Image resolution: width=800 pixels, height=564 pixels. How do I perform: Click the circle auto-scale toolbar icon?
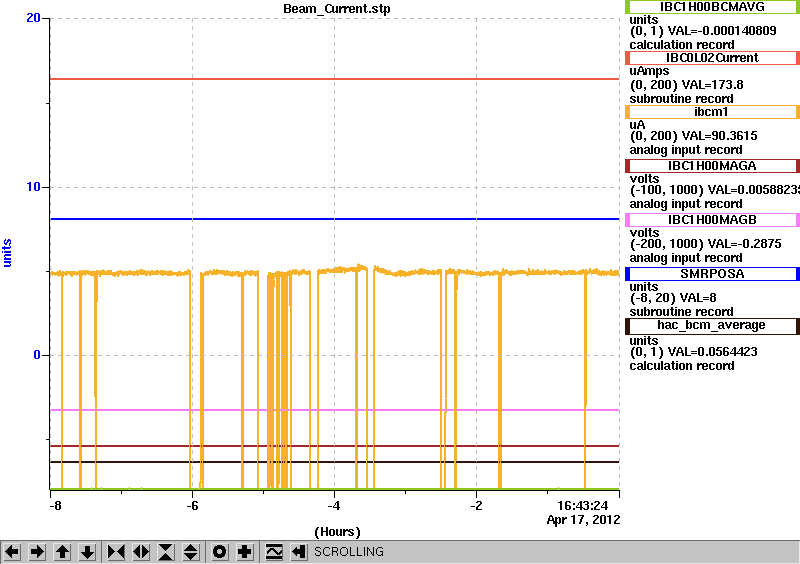(x=219, y=552)
